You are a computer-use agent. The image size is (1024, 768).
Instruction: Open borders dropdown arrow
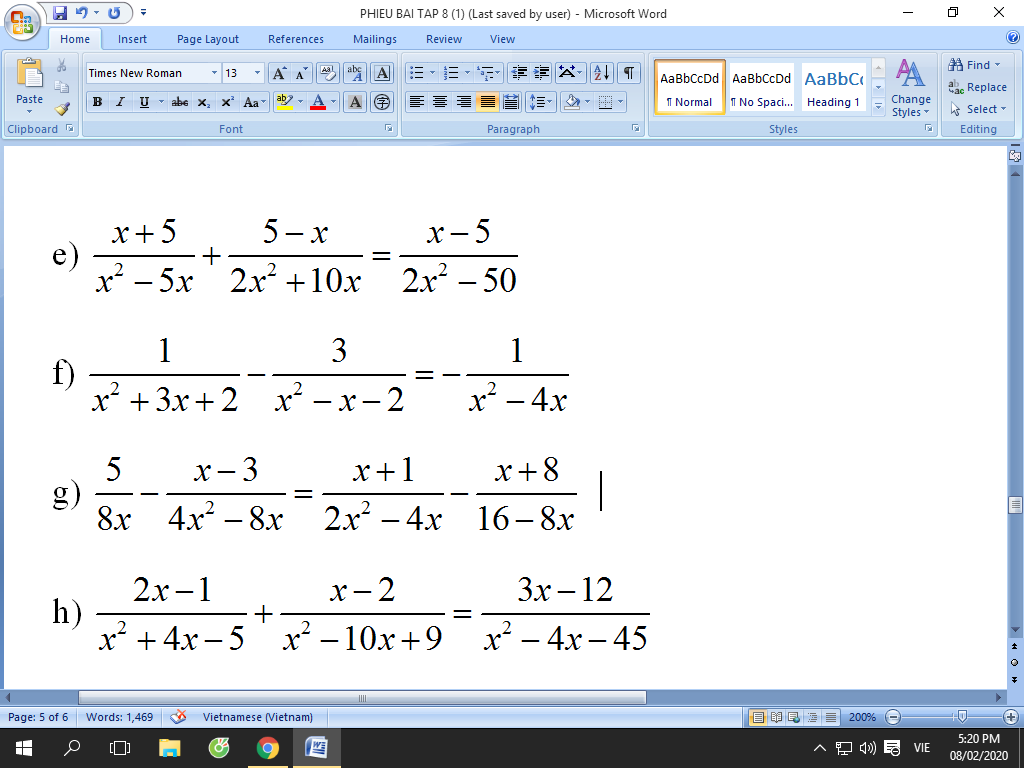[x=620, y=101]
